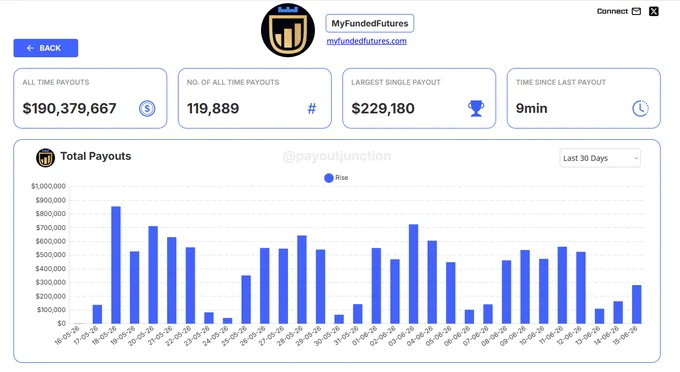Click the dollar coin icon in All Time Payouts
Screen dimensions: 680x372
(x=147, y=108)
